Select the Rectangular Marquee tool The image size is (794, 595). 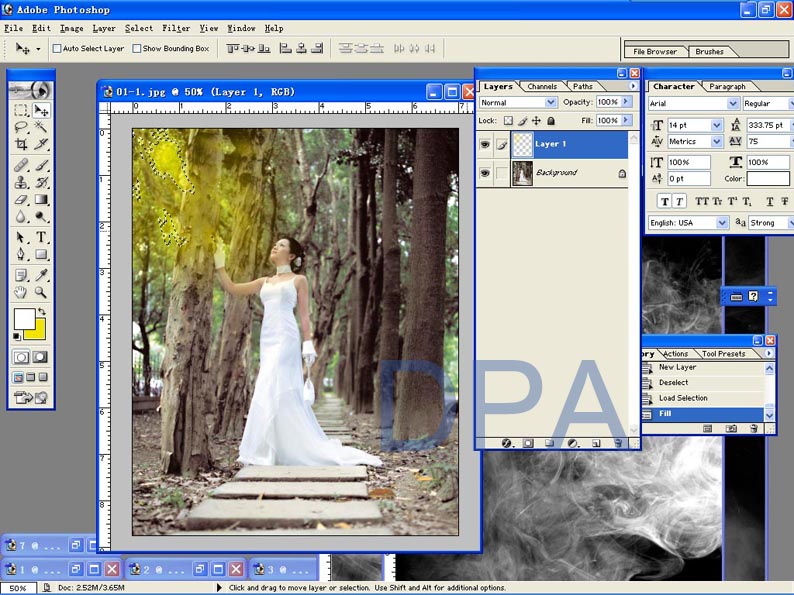[21, 110]
